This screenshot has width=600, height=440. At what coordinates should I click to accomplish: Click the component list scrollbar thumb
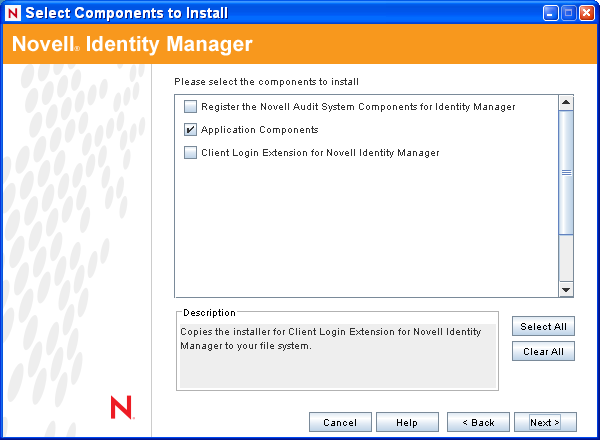click(566, 172)
